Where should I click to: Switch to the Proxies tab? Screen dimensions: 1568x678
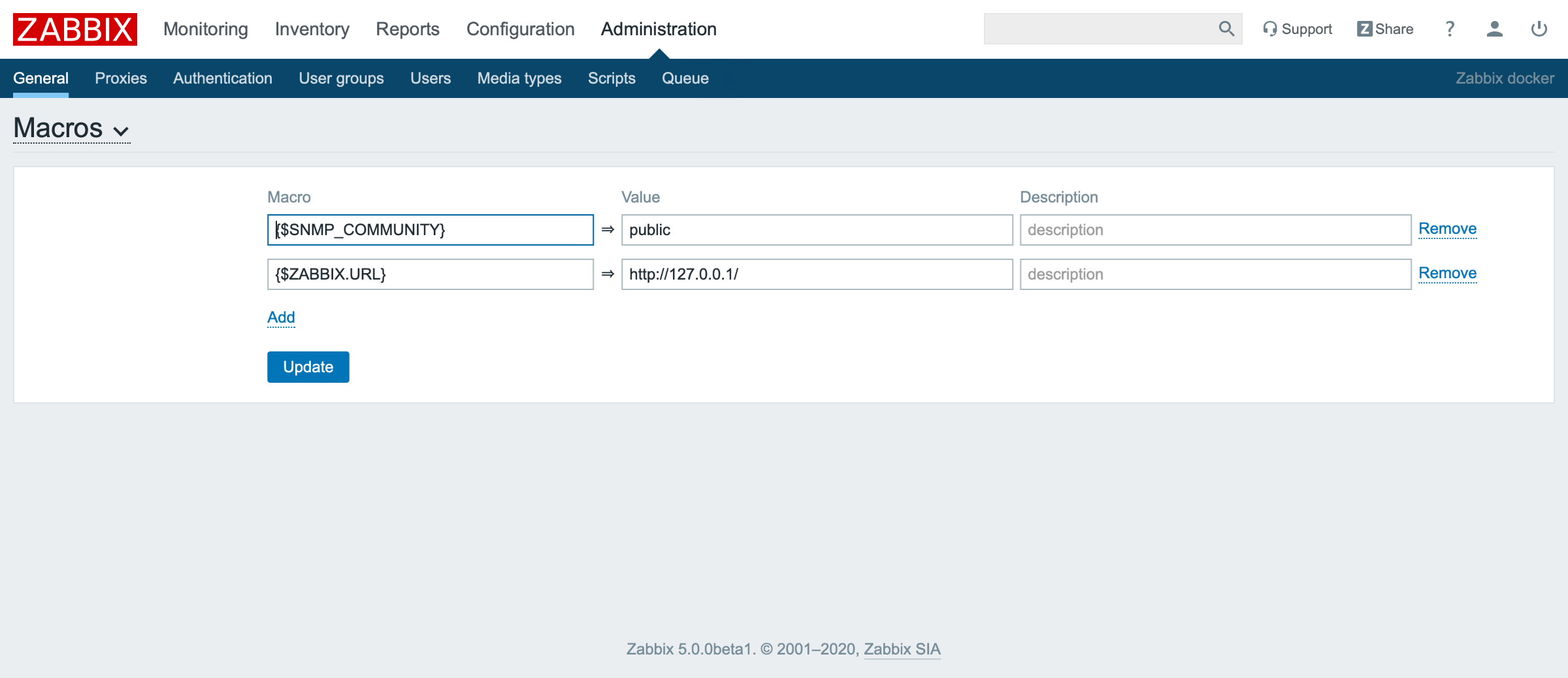[121, 78]
